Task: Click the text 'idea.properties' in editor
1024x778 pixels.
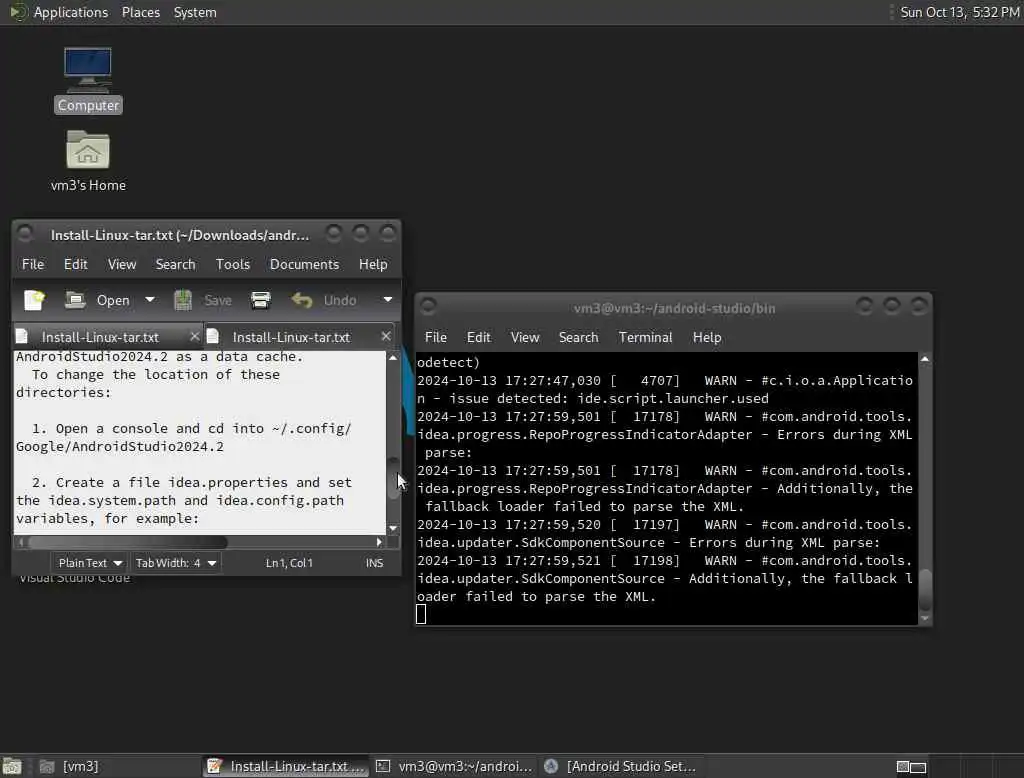Action: pos(227,482)
